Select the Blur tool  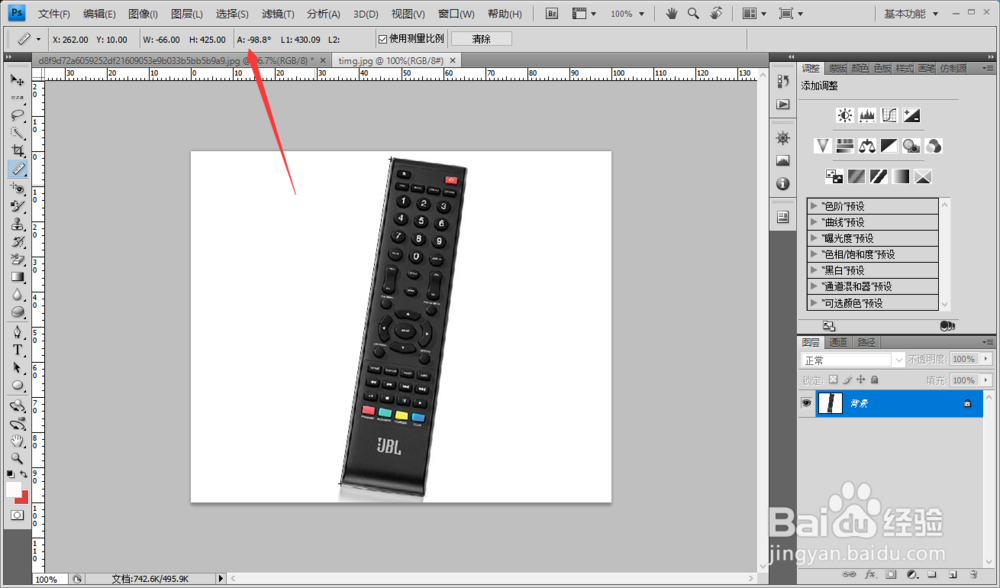click(x=17, y=295)
